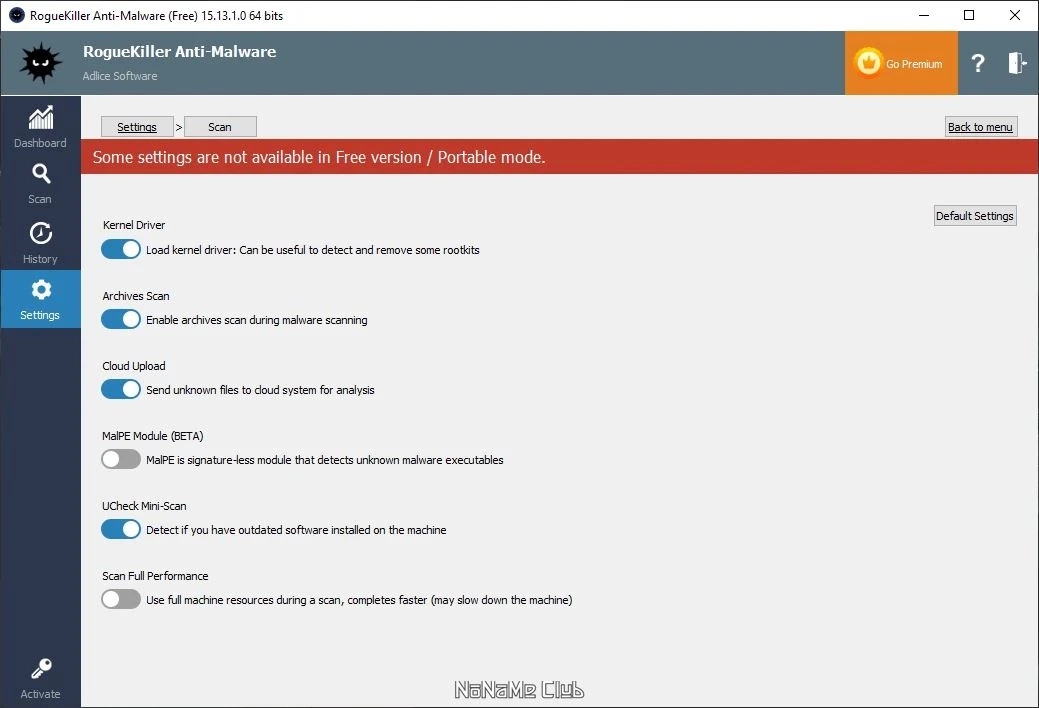Image resolution: width=1039 pixels, height=708 pixels.
Task: Select the Settings gear icon in sidebar
Action: pyautogui.click(x=40, y=290)
